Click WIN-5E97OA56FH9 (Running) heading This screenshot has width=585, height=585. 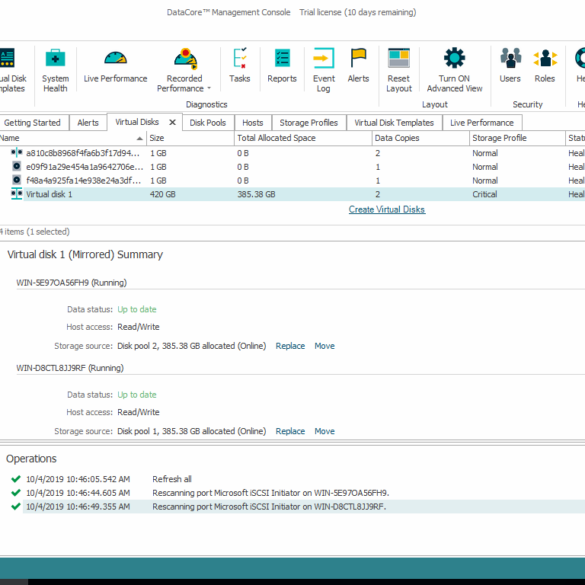pyautogui.click(x=71, y=282)
